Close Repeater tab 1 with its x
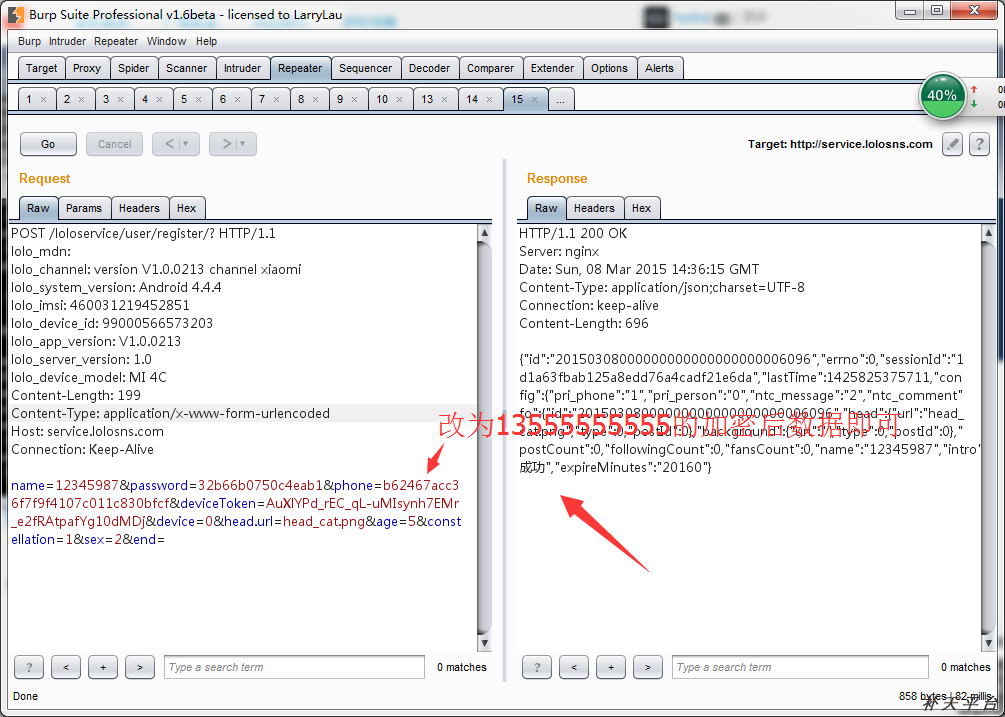 44,99
